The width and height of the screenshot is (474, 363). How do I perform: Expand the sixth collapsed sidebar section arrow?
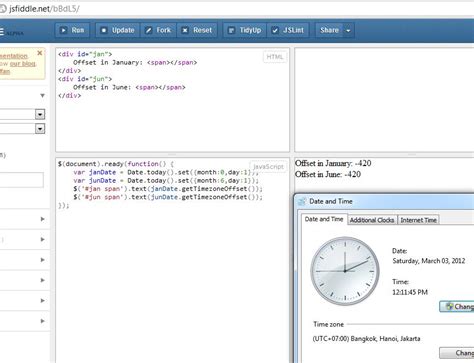pos(42,321)
